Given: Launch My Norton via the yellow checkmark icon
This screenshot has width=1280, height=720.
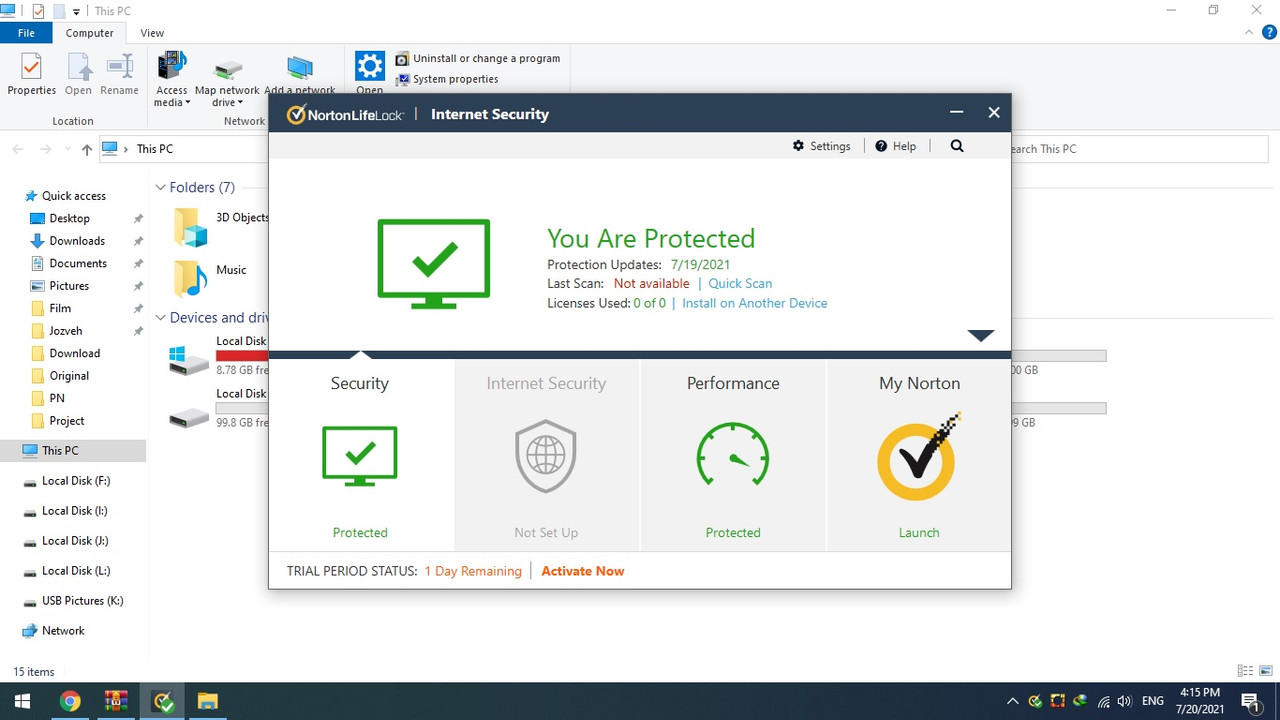Looking at the screenshot, I should [919, 456].
